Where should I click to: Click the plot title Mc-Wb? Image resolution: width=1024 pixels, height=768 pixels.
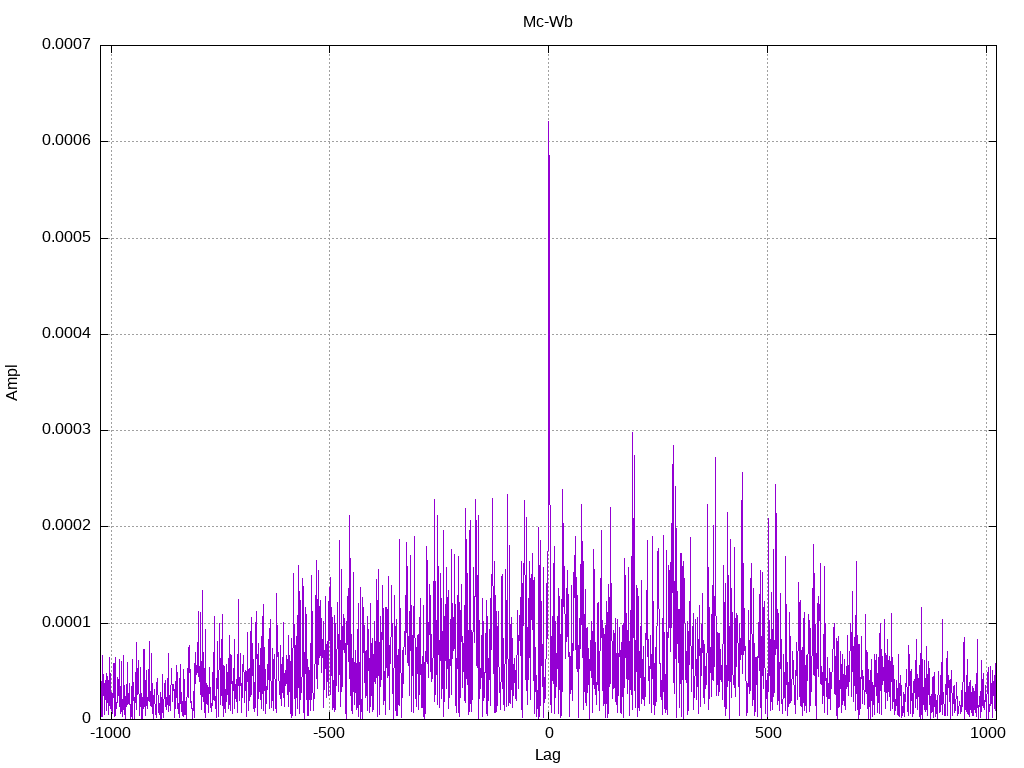tap(547, 22)
